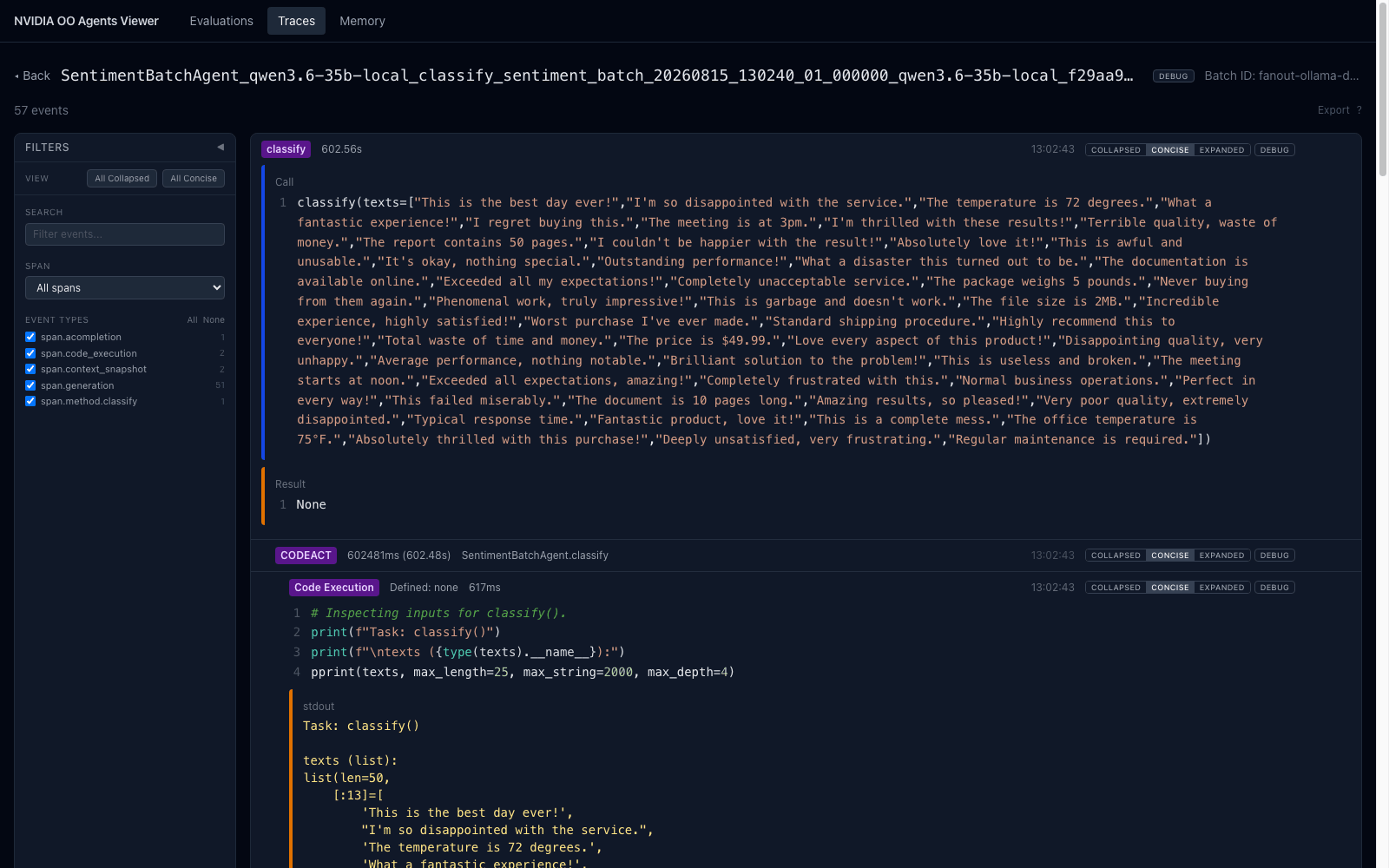Select None for event types
The width and height of the screenshot is (1389, 868).
click(x=214, y=320)
